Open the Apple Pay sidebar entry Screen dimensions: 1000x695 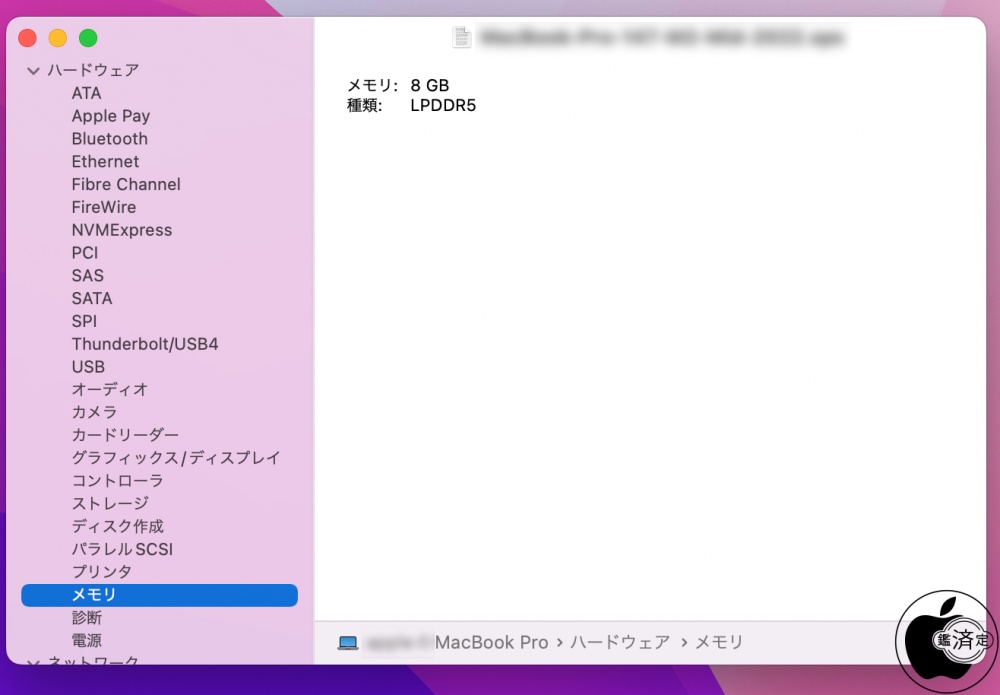(x=110, y=116)
